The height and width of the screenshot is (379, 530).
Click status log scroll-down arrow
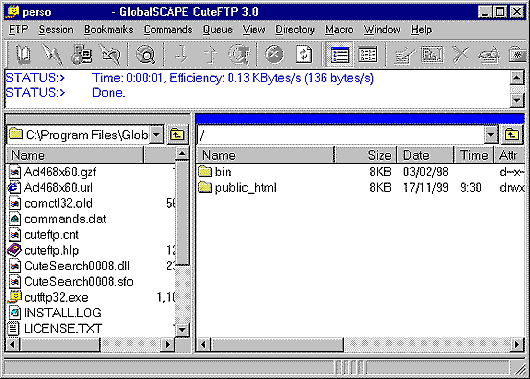click(x=517, y=100)
